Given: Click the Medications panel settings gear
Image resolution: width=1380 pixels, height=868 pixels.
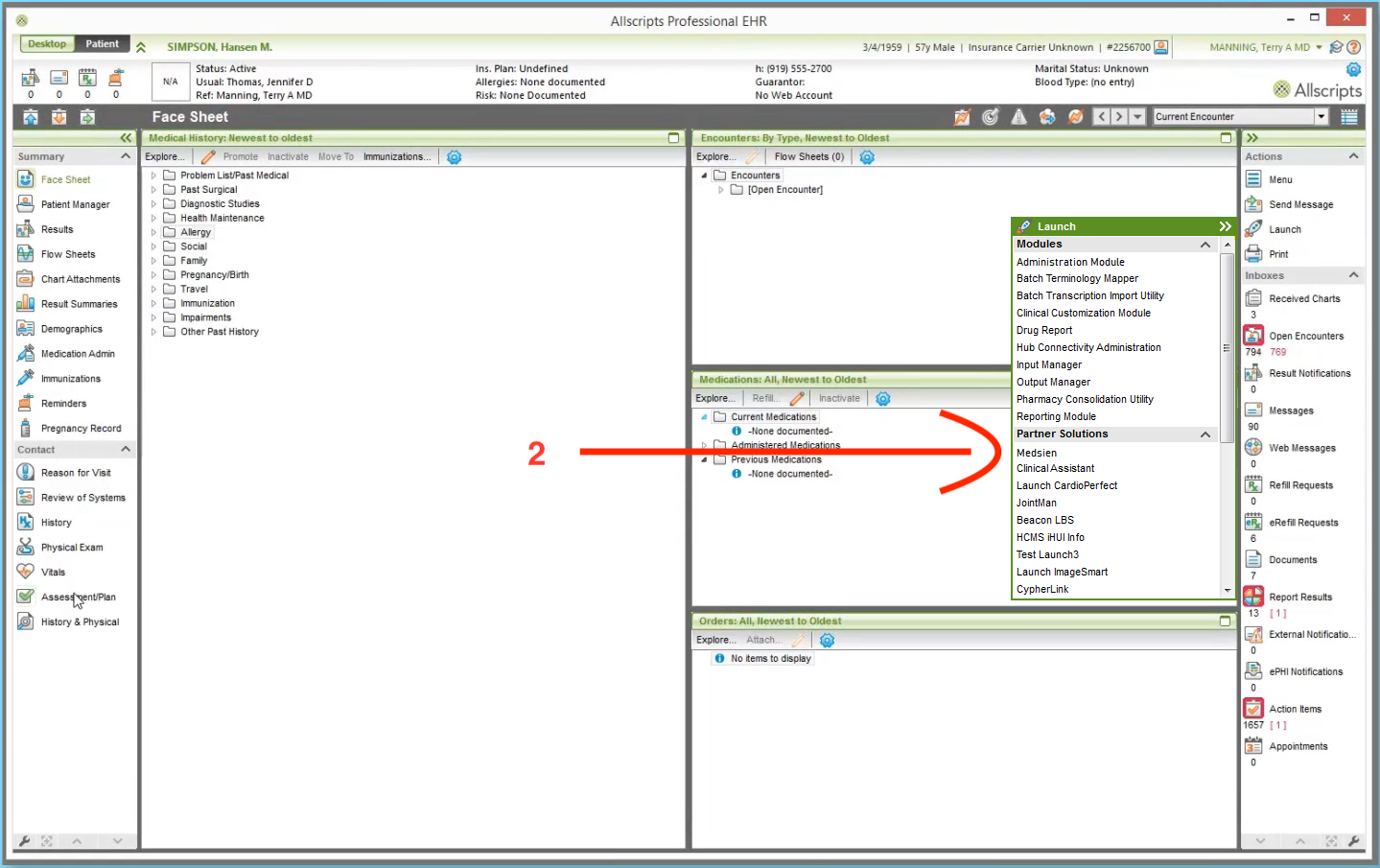Looking at the screenshot, I should 881,397.
